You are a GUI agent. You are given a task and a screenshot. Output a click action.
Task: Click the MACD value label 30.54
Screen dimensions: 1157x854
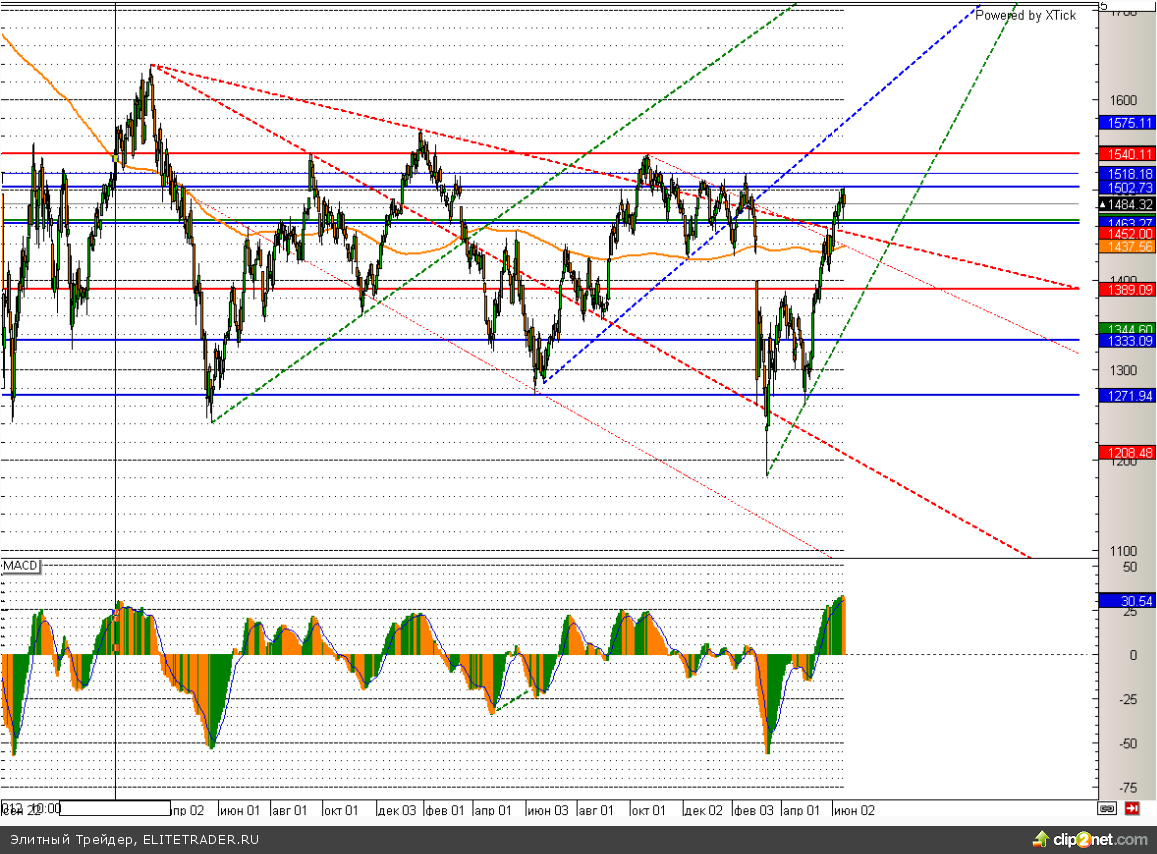point(1127,601)
